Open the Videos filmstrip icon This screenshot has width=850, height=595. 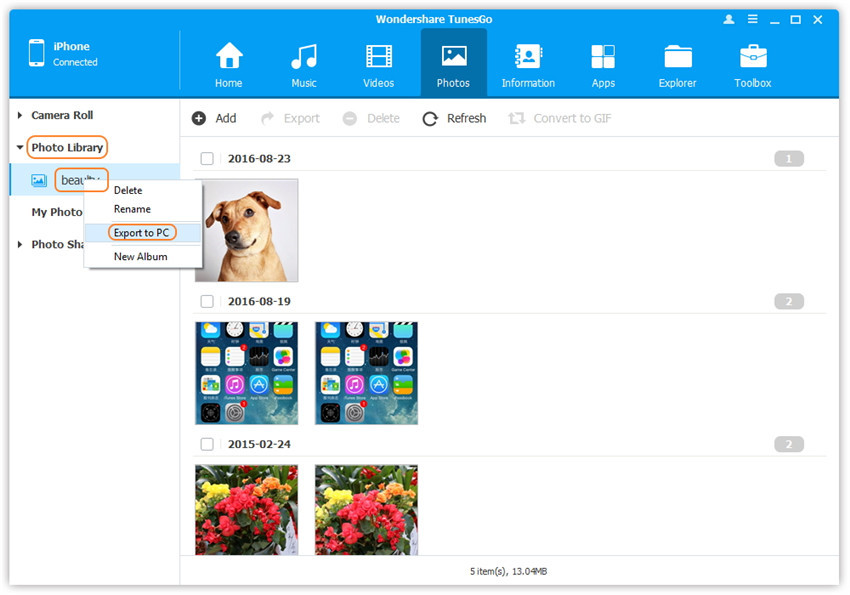tap(378, 56)
